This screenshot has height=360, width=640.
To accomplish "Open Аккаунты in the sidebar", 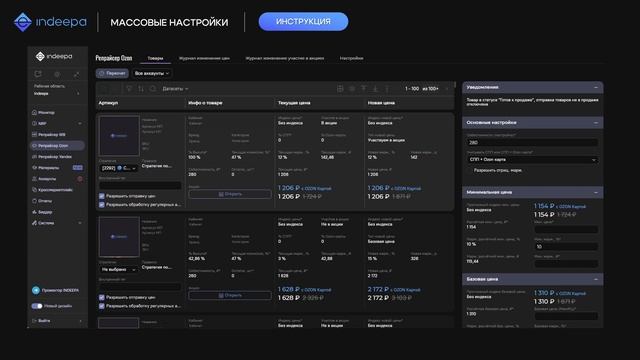I will [x=47, y=179].
